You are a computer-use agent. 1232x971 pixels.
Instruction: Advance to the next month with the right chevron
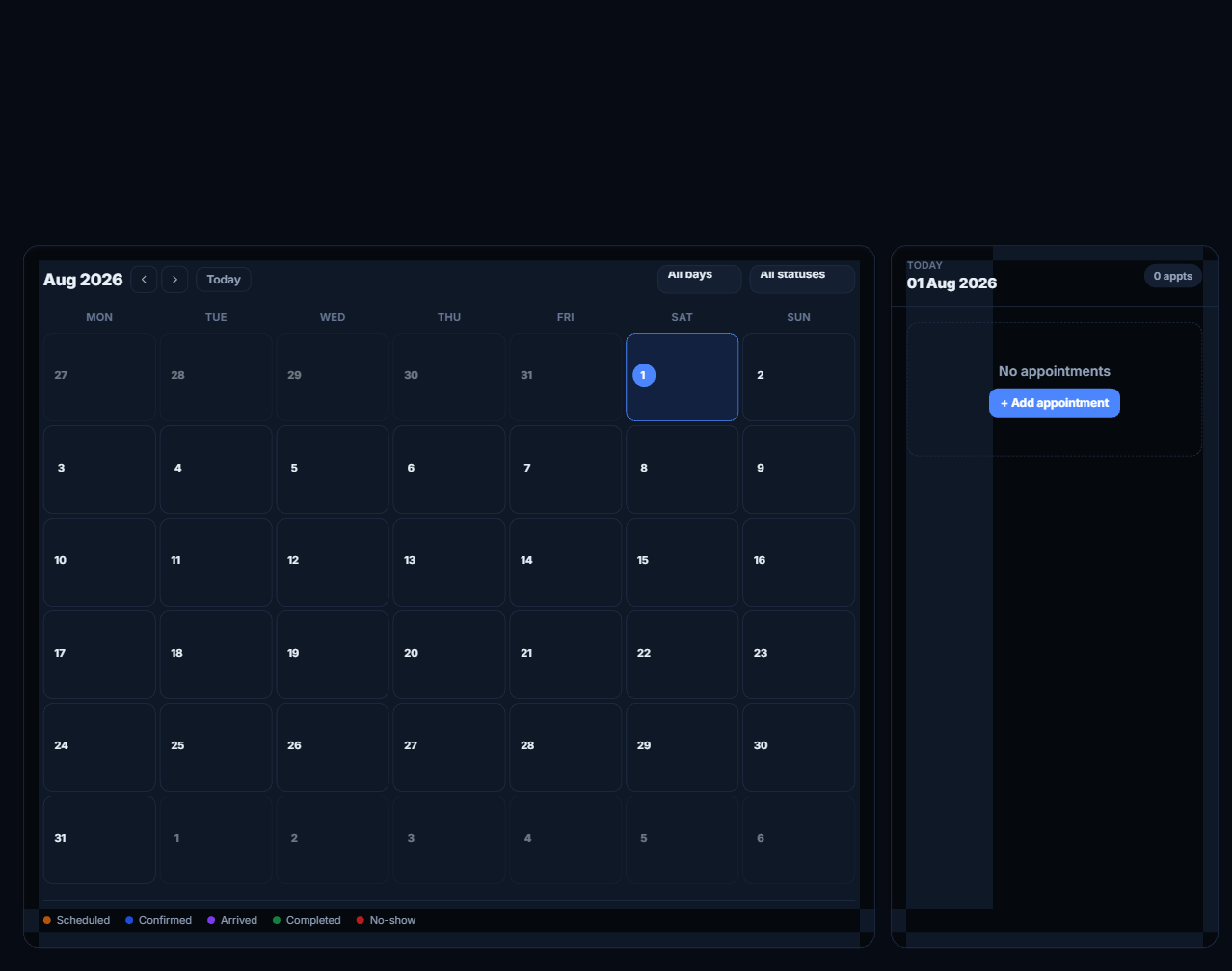coord(174,280)
